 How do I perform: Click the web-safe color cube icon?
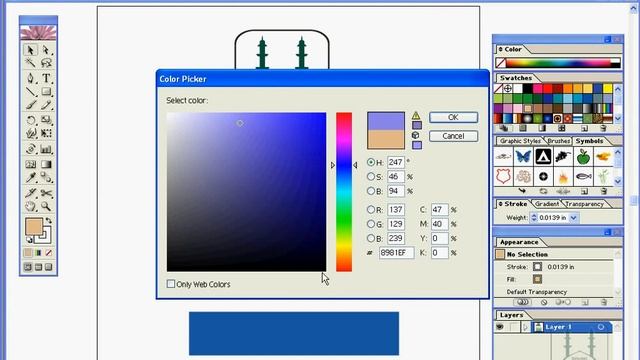pyautogui.click(x=416, y=135)
